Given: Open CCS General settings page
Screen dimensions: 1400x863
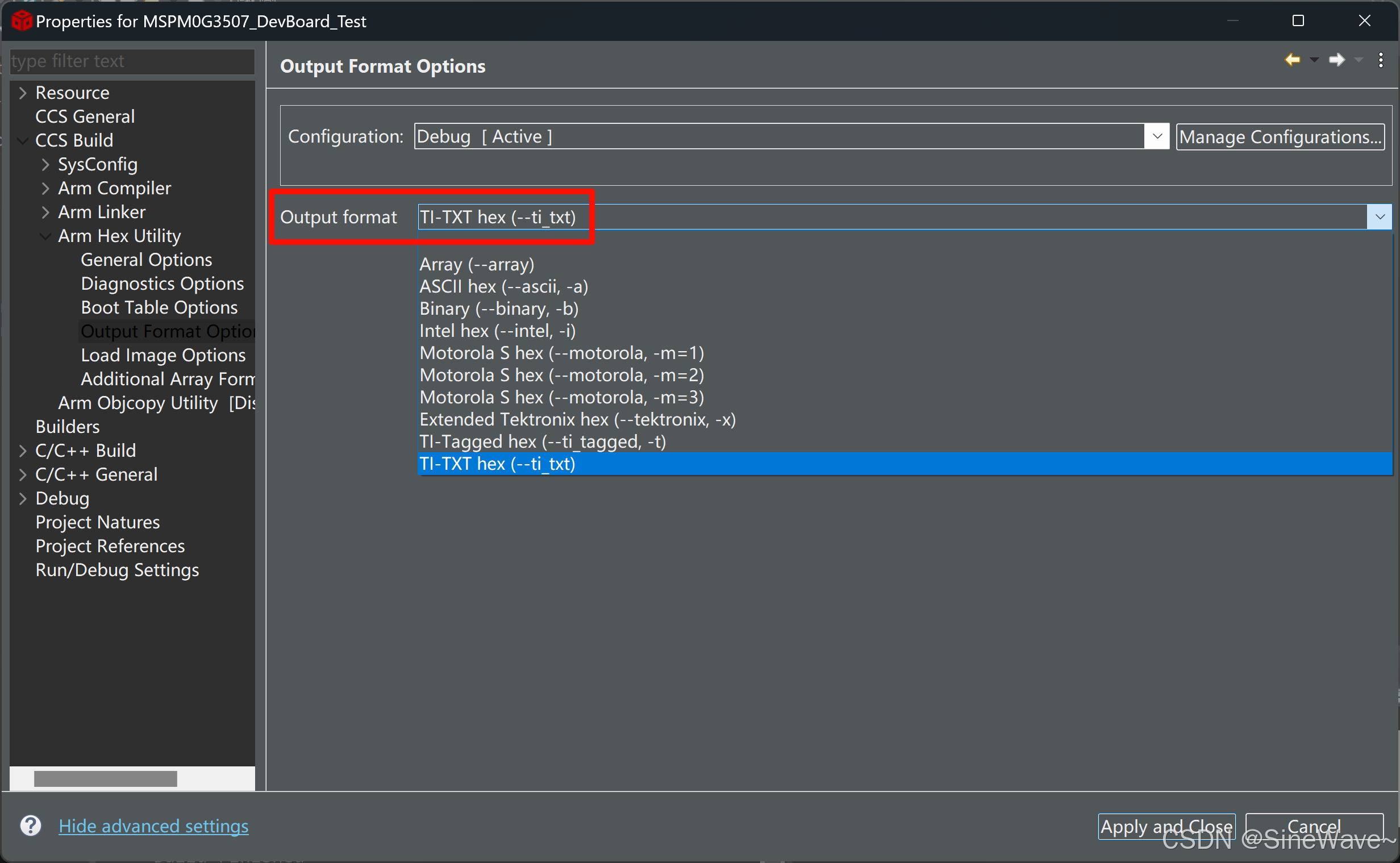Looking at the screenshot, I should click(x=85, y=116).
